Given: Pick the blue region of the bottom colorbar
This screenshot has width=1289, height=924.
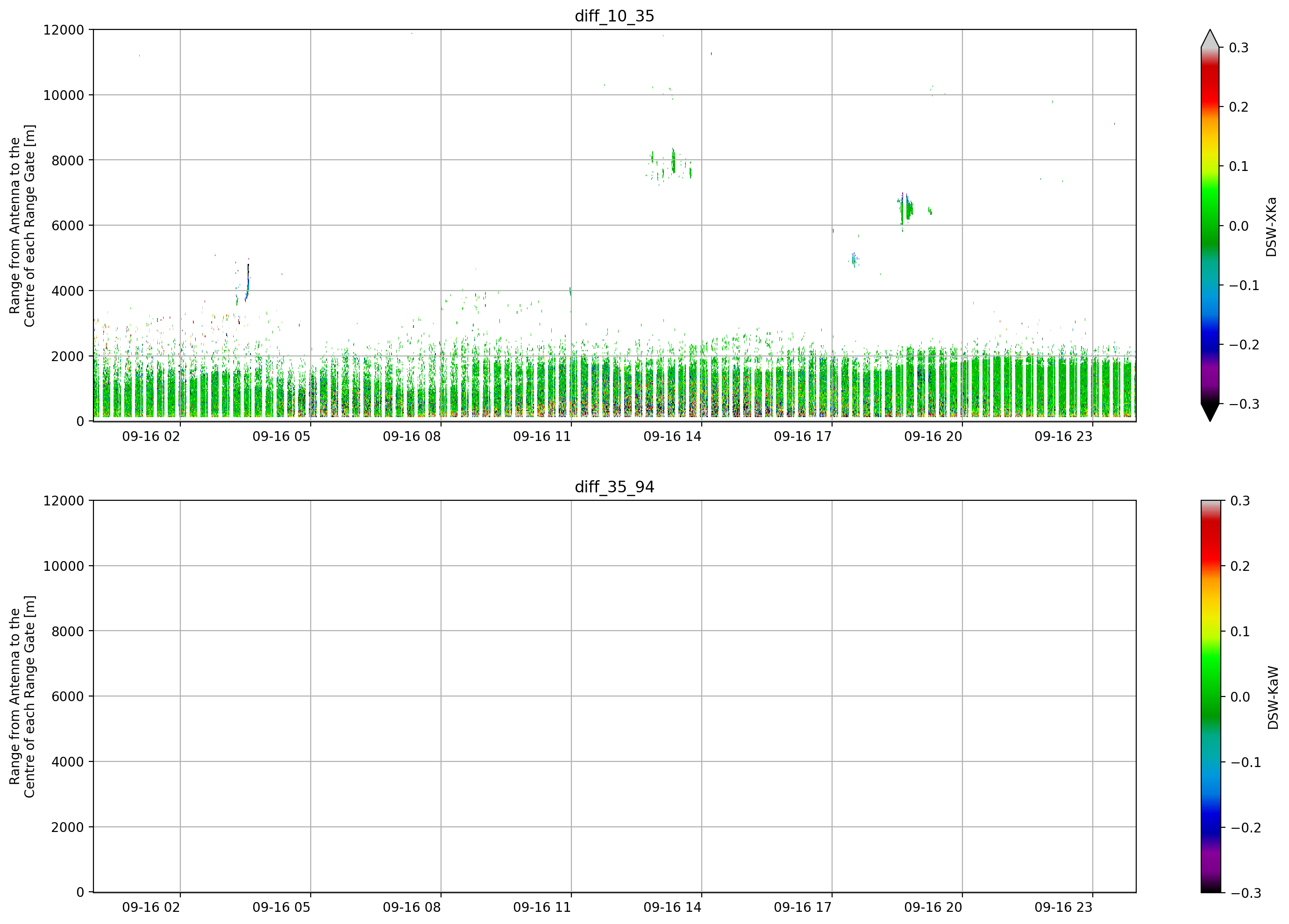Looking at the screenshot, I should [1210, 818].
